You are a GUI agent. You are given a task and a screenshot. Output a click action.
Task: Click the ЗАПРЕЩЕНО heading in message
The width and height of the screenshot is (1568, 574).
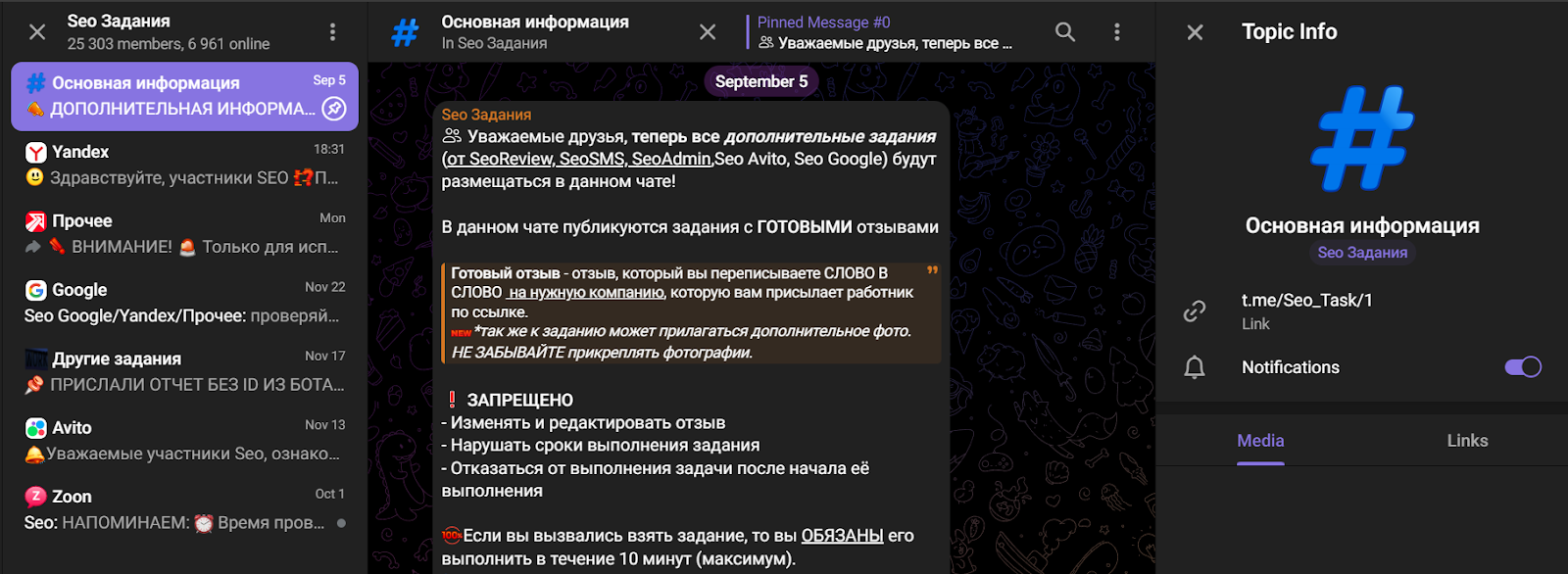tap(519, 400)
